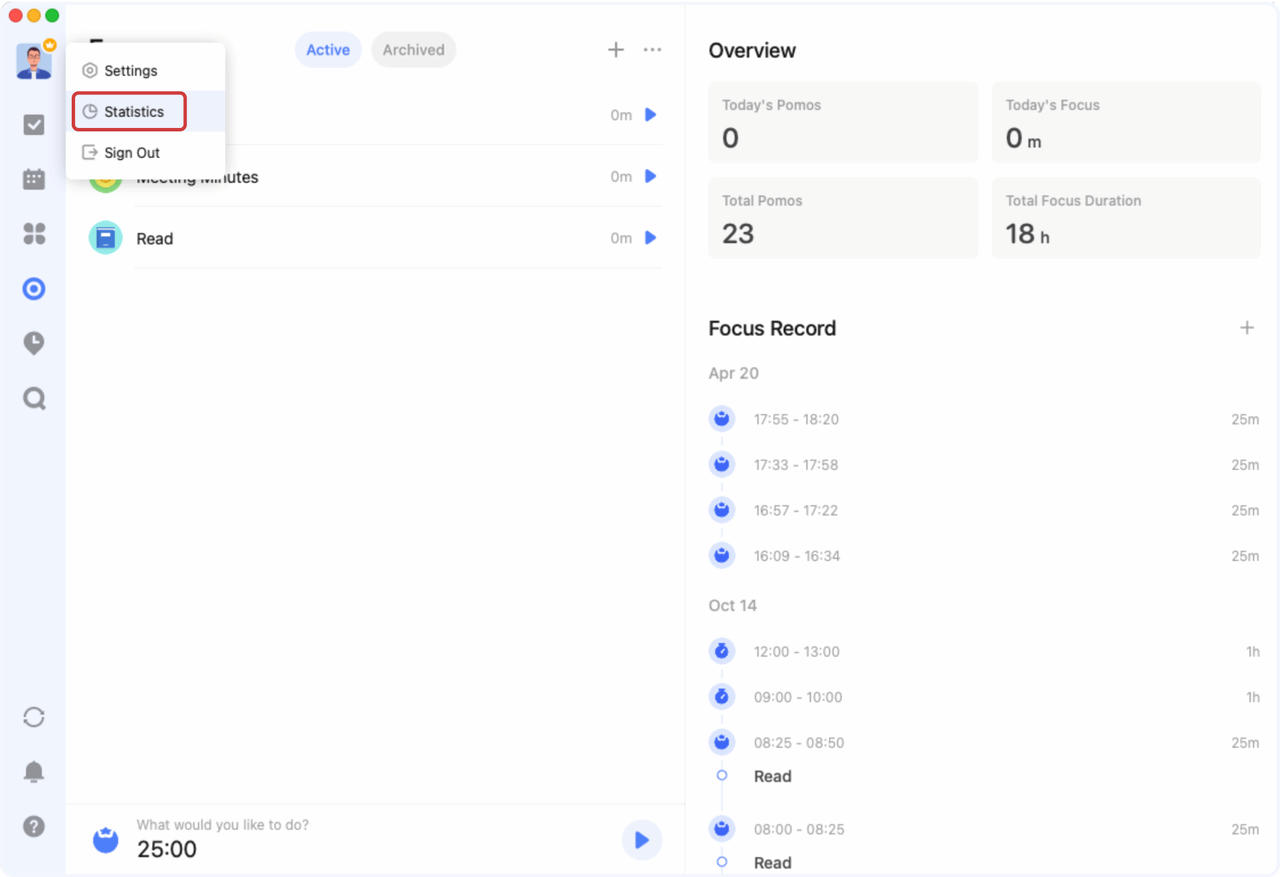Start focus timer for Read
The height and width of the screenshot is (877, 1280).
(x=650, y=238)
